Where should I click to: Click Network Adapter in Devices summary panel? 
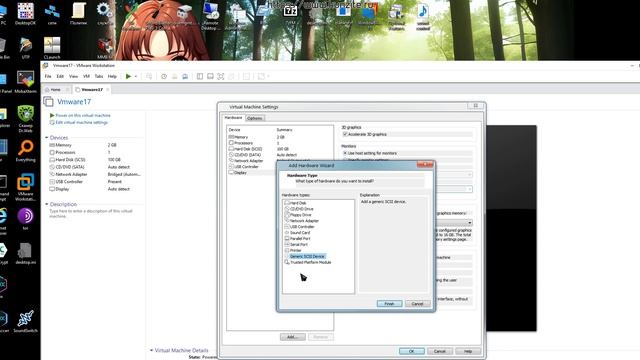tap(71, 174)
